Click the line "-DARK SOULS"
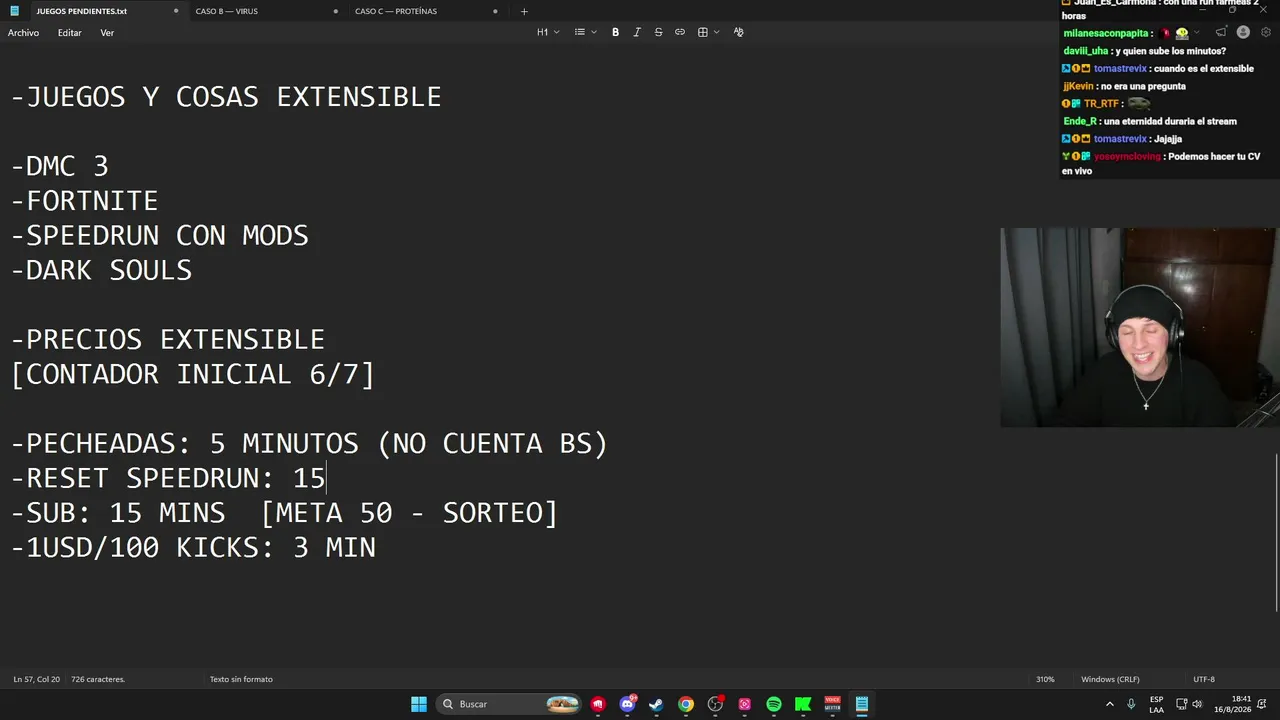Image resolution: width=1280 pixels, height=720 pixels. [x=101, y=270]
